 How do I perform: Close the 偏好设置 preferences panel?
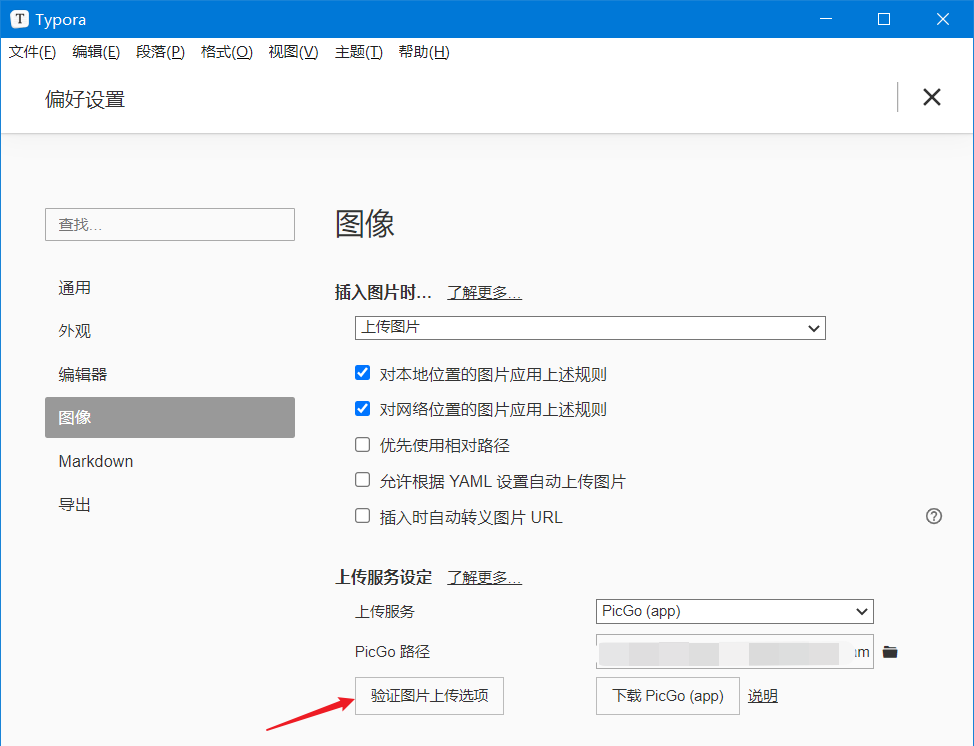pyautogui.click(x=931, y=97)
